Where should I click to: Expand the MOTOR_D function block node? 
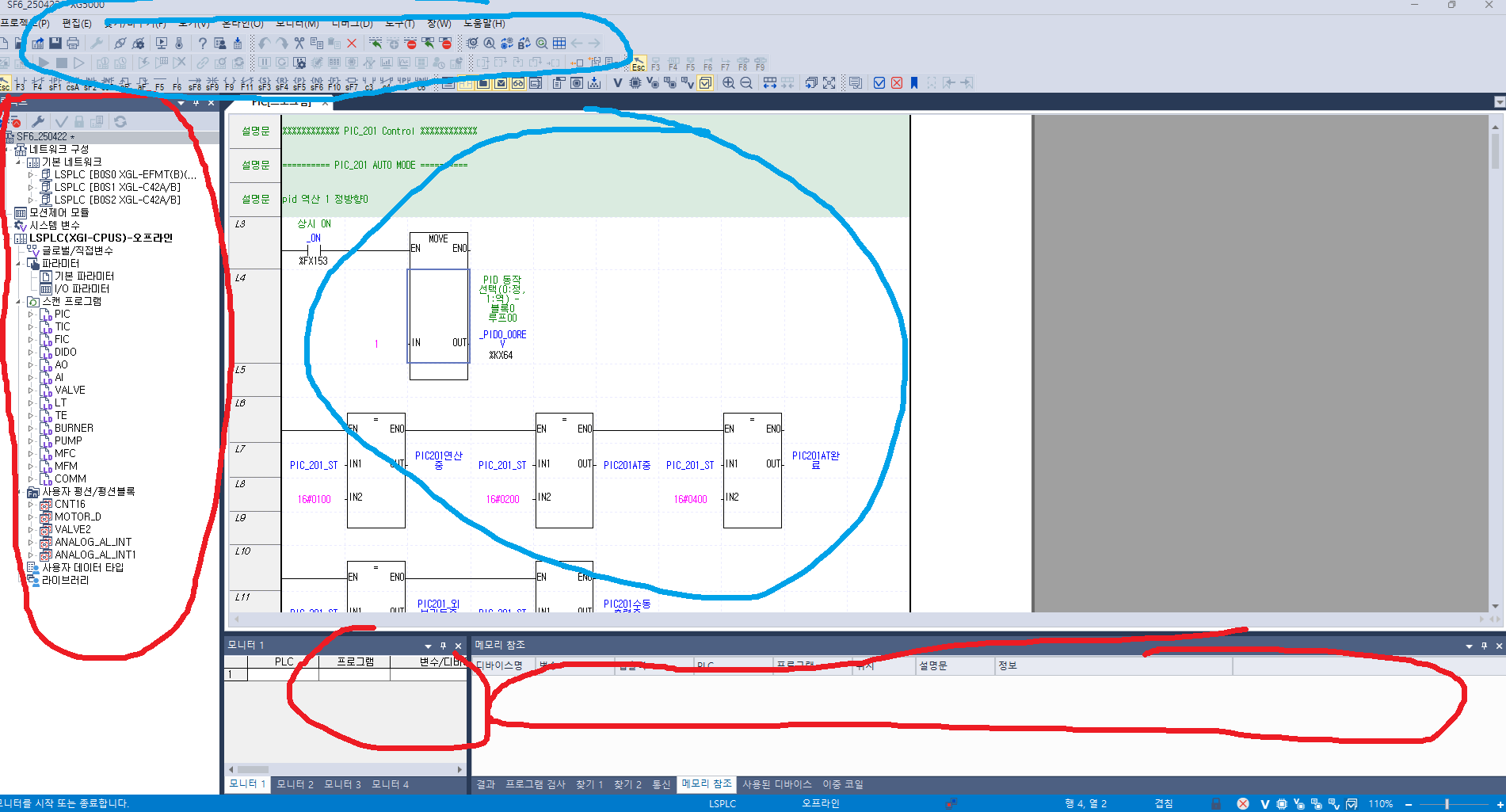31,517
